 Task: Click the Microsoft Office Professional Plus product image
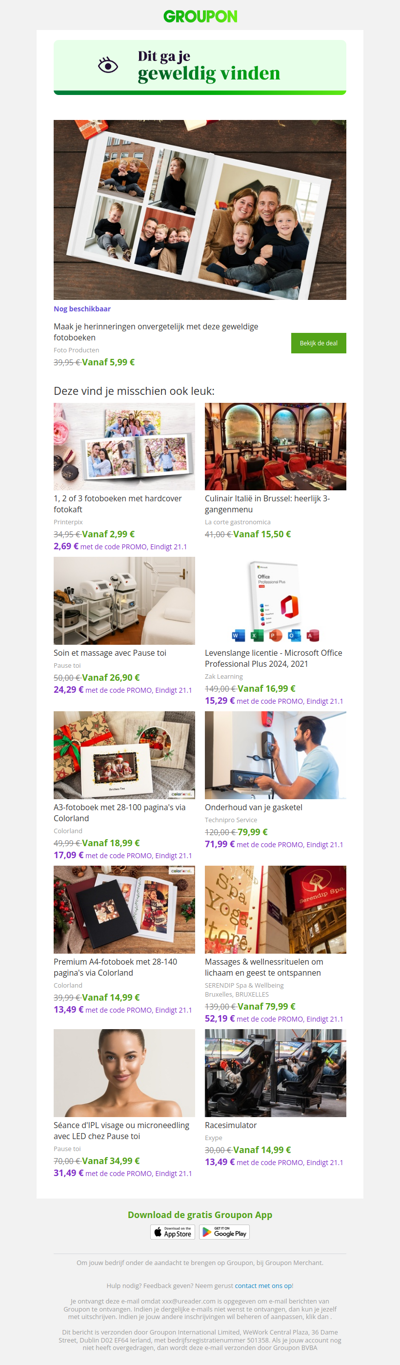tap(275, 600)
